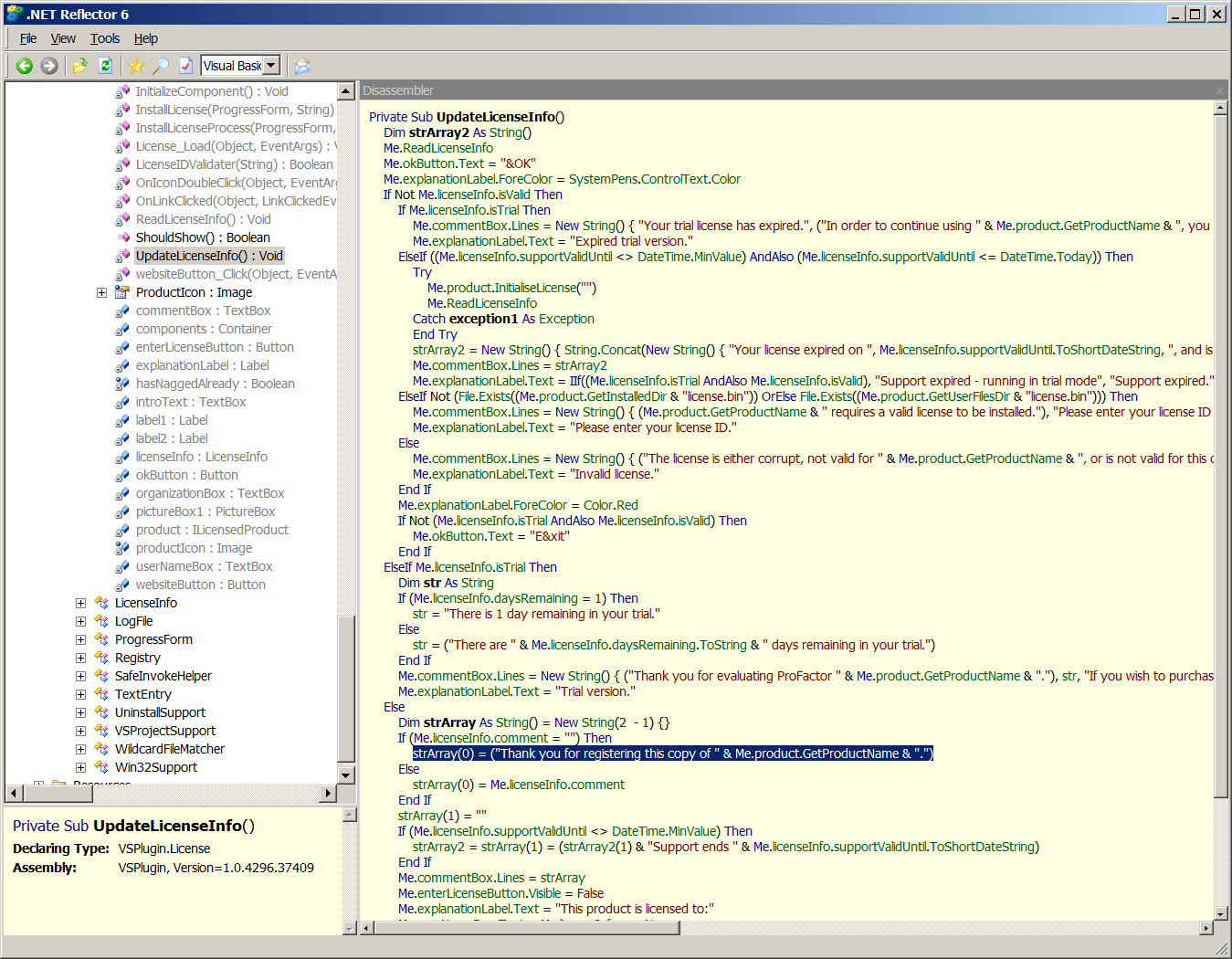The image size is (1232, 959).
Task: Click the introText field icon
Action: click(x=122, y=402)
